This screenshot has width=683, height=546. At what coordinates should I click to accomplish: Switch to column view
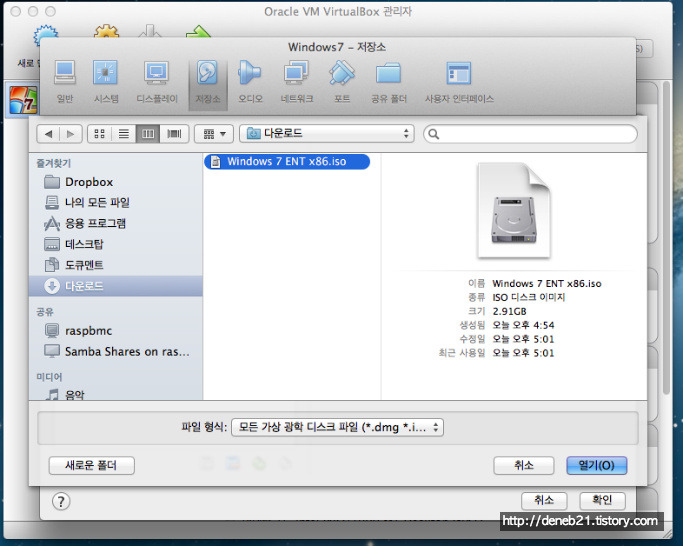[x=148, y=134]
